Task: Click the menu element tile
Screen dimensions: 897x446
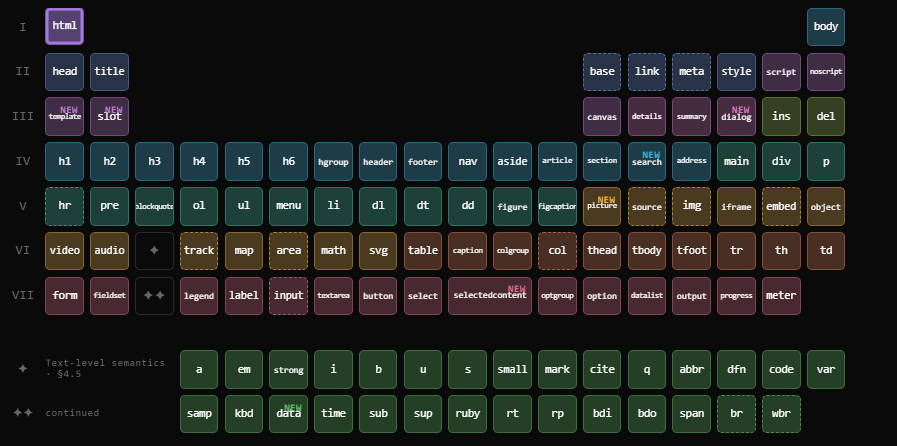Action: 288,206
